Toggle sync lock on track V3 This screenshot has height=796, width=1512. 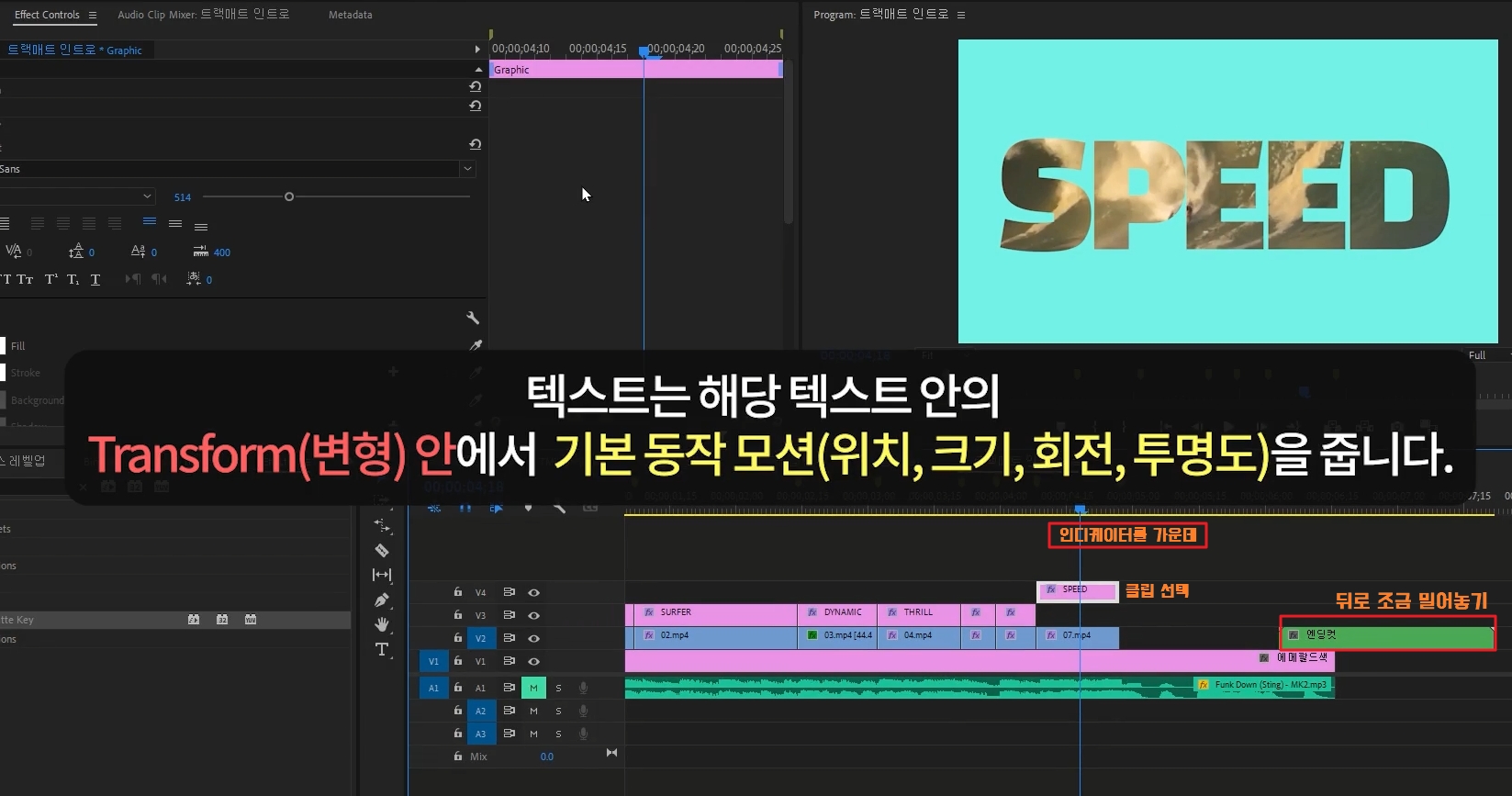point(509,615)
